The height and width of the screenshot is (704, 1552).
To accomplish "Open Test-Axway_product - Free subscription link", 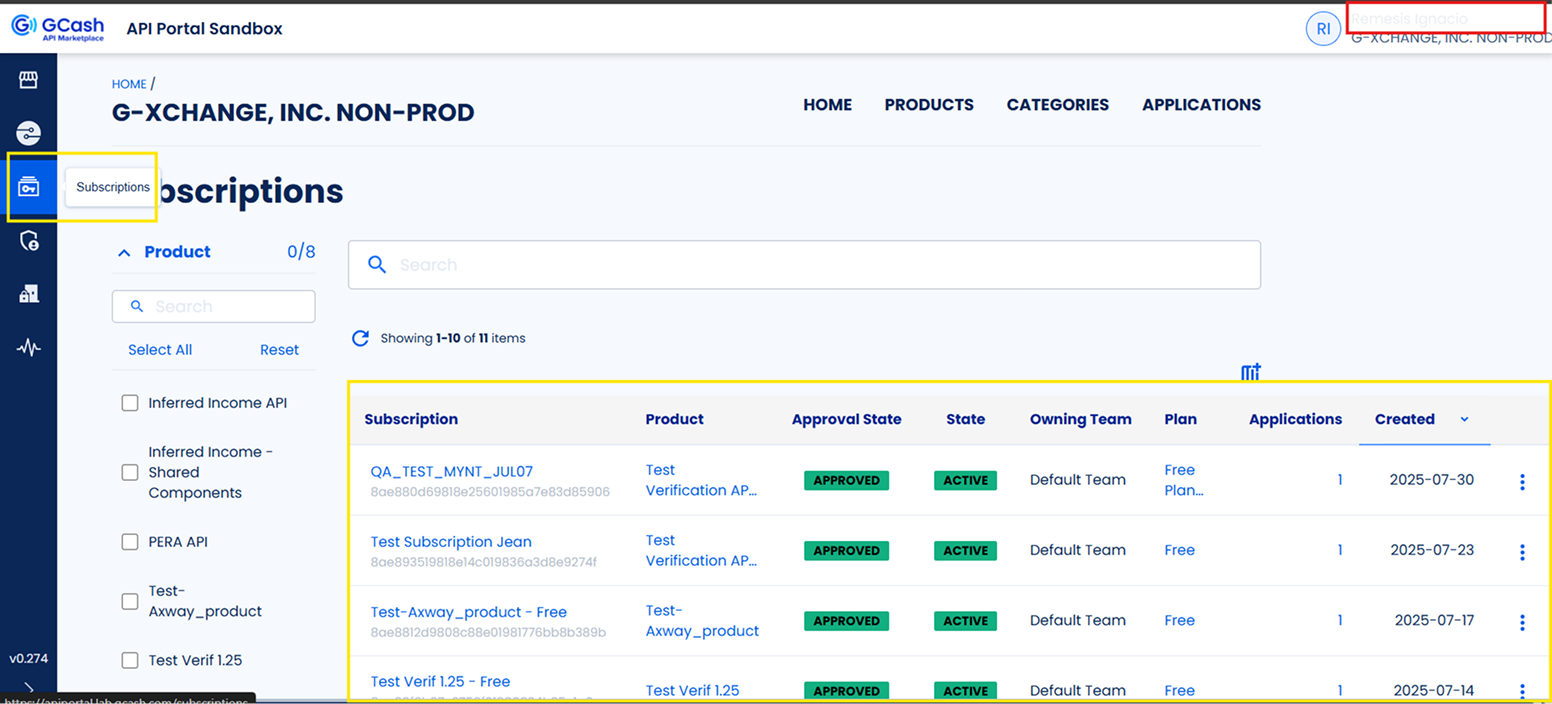I will tap(468, 612).
